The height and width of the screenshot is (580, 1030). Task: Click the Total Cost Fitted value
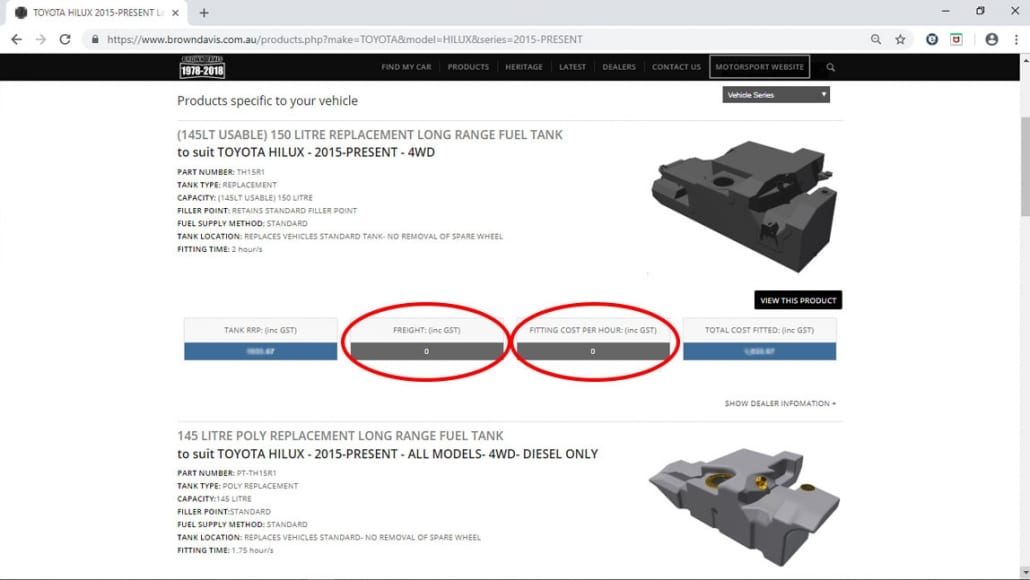(x=759, y=351)
